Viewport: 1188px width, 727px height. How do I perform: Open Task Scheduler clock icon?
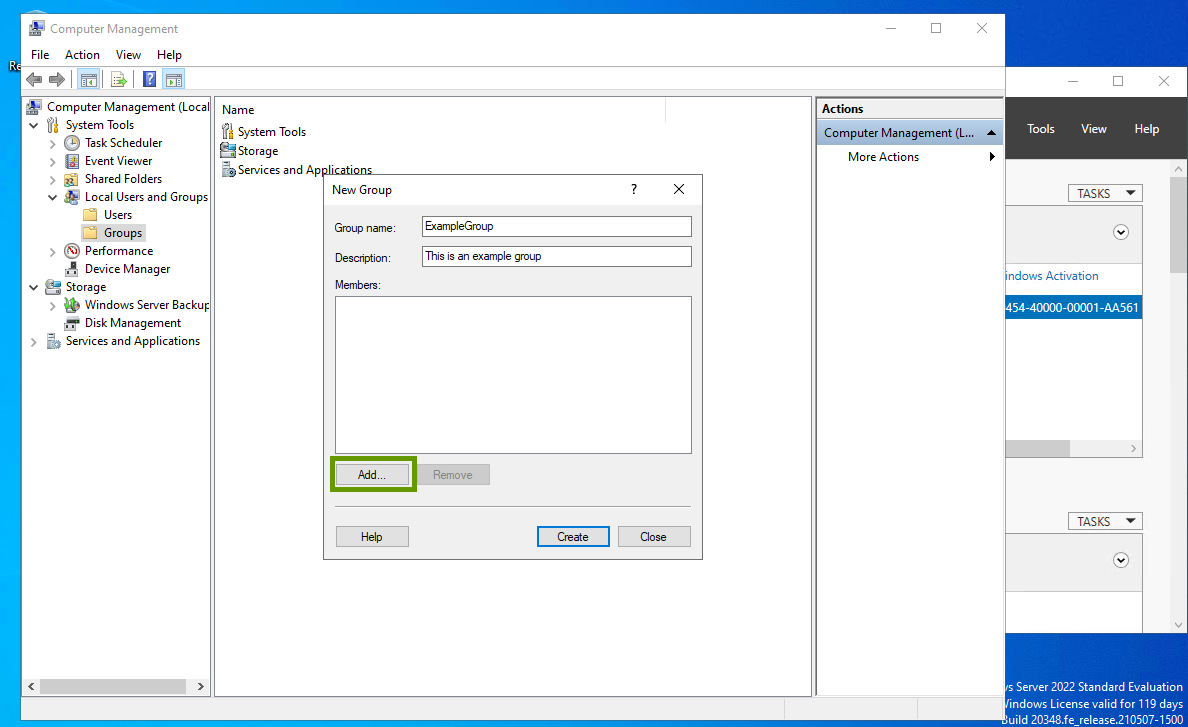click(72, 143)
